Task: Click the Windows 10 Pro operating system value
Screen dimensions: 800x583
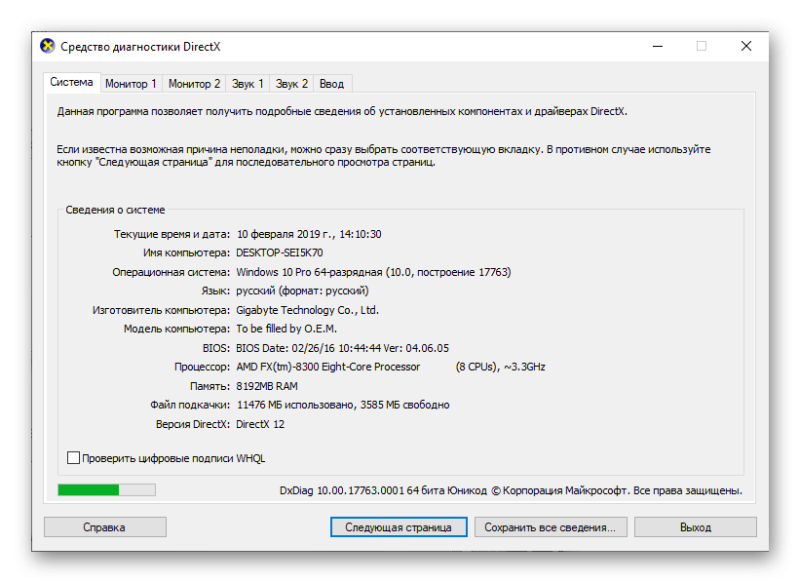Action: point(373,272)
